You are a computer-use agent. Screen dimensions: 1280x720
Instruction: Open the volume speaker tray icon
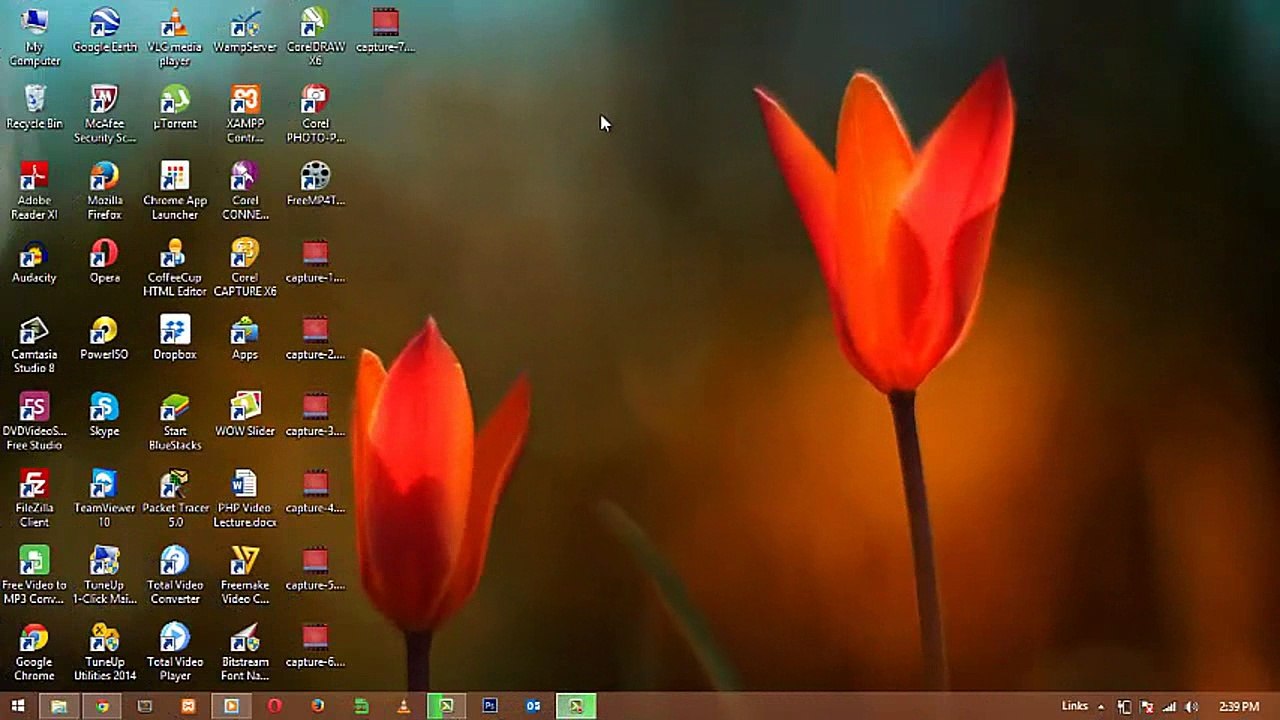click(x=1192, y=707)
